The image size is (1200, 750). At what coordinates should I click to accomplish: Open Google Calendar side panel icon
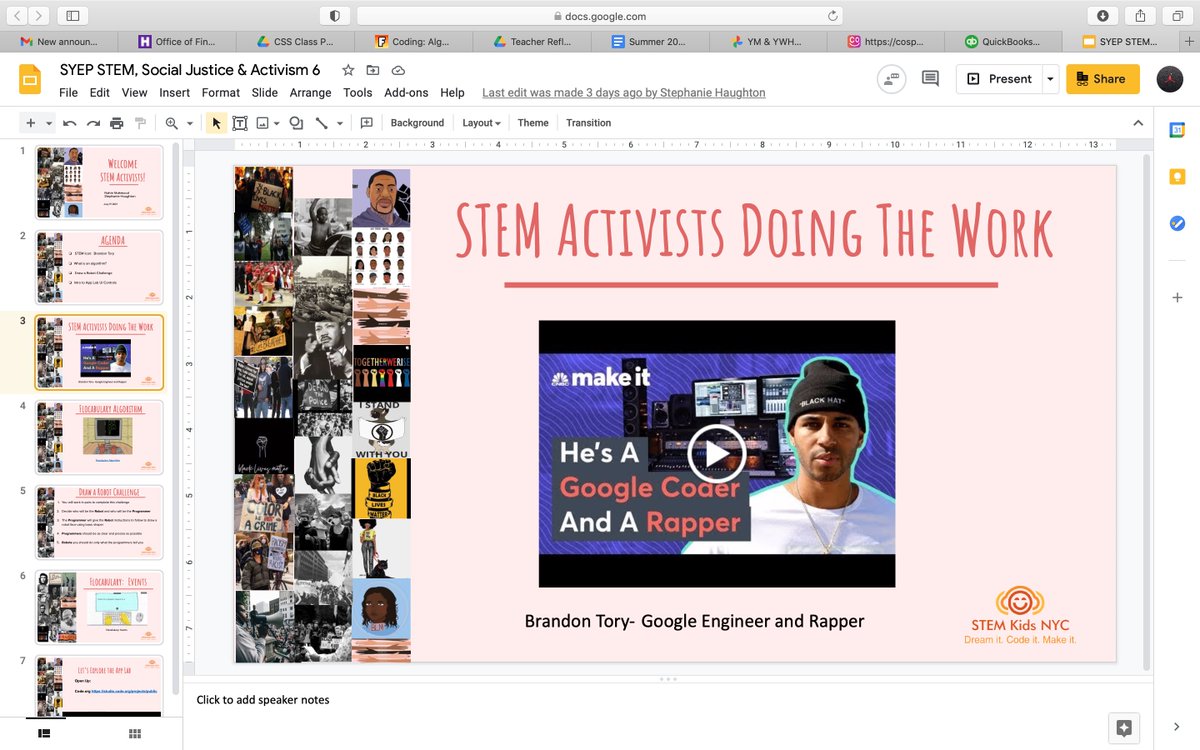(1177, 130)
